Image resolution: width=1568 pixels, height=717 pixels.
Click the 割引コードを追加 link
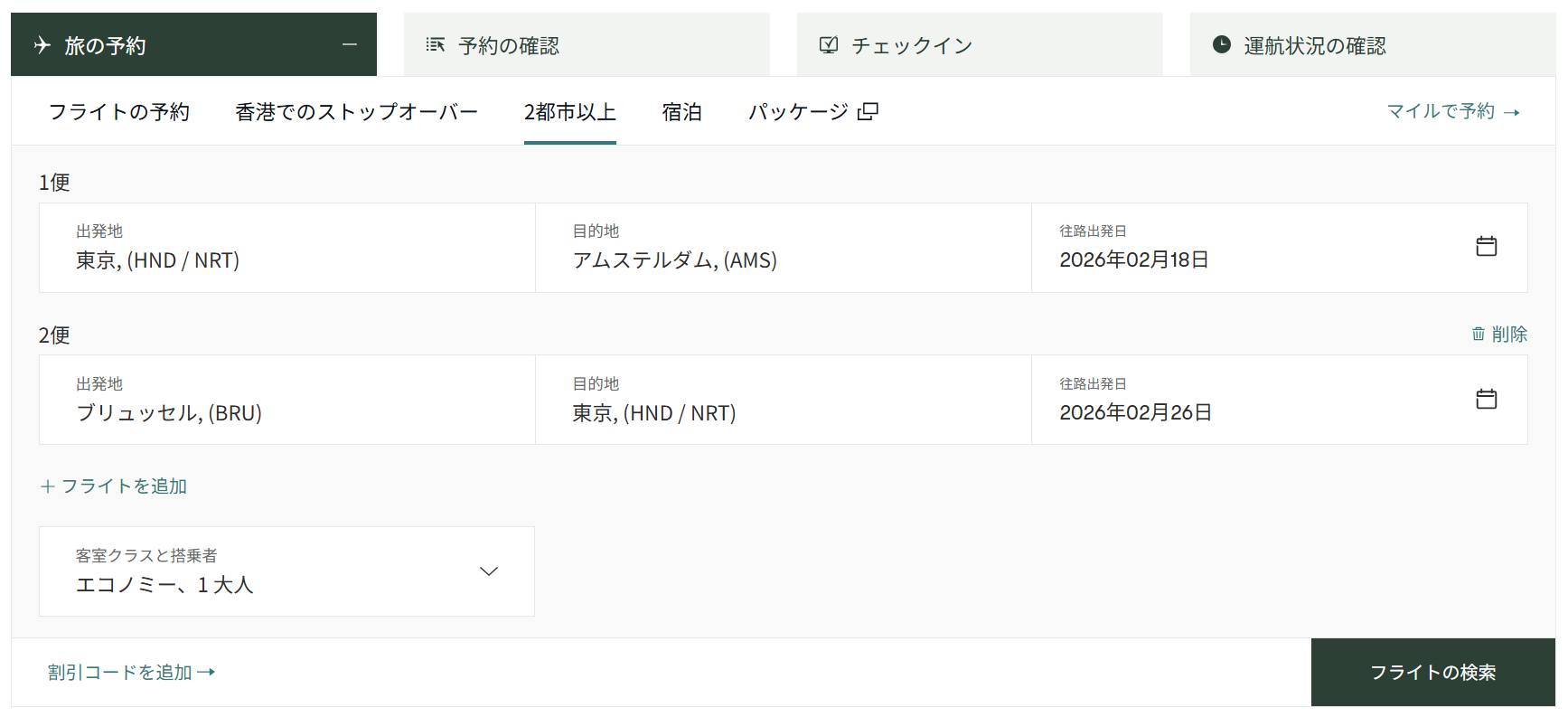pos(131,673)
